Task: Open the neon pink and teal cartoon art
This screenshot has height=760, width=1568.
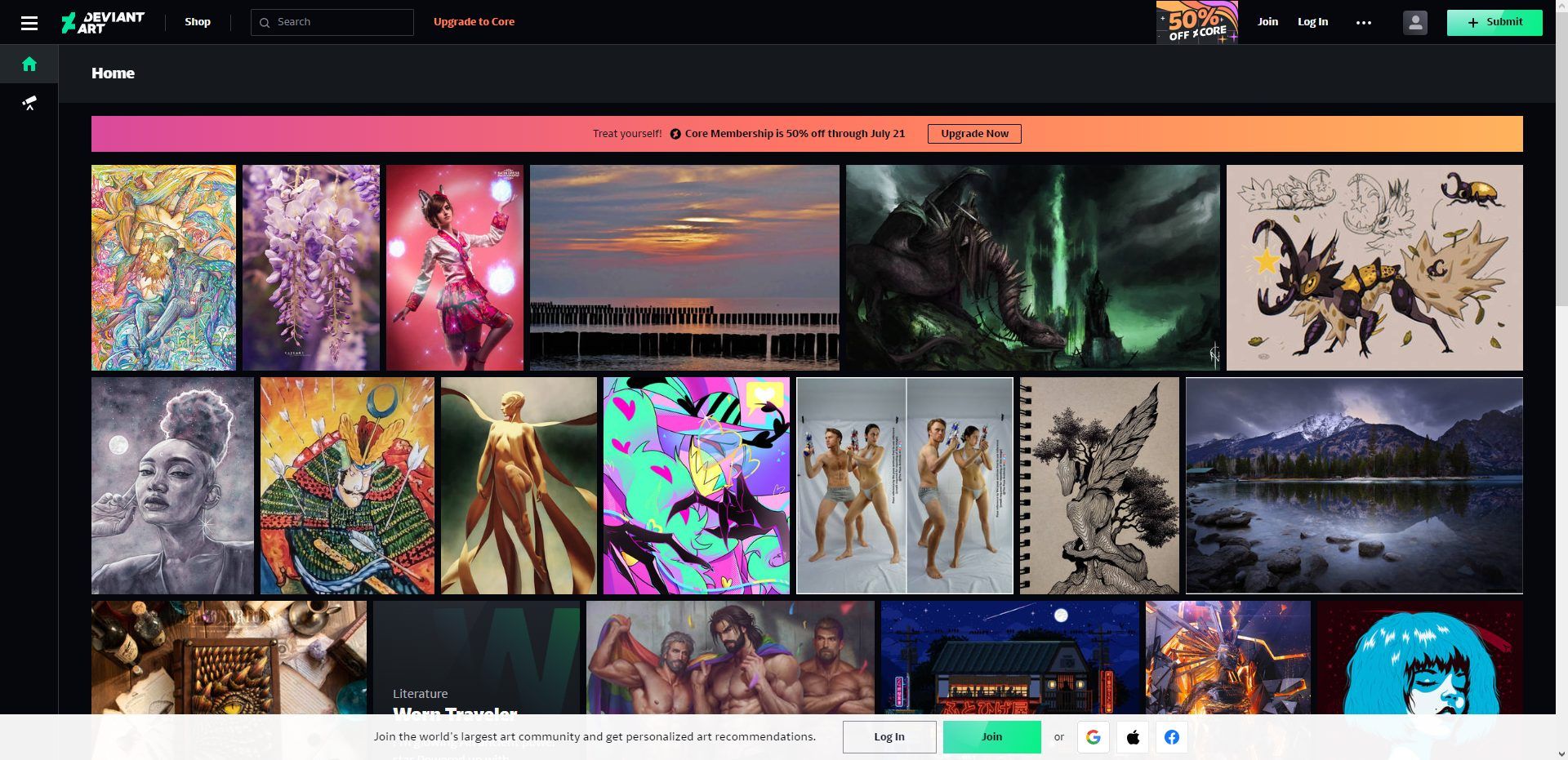Action: [x=697, y=486]
